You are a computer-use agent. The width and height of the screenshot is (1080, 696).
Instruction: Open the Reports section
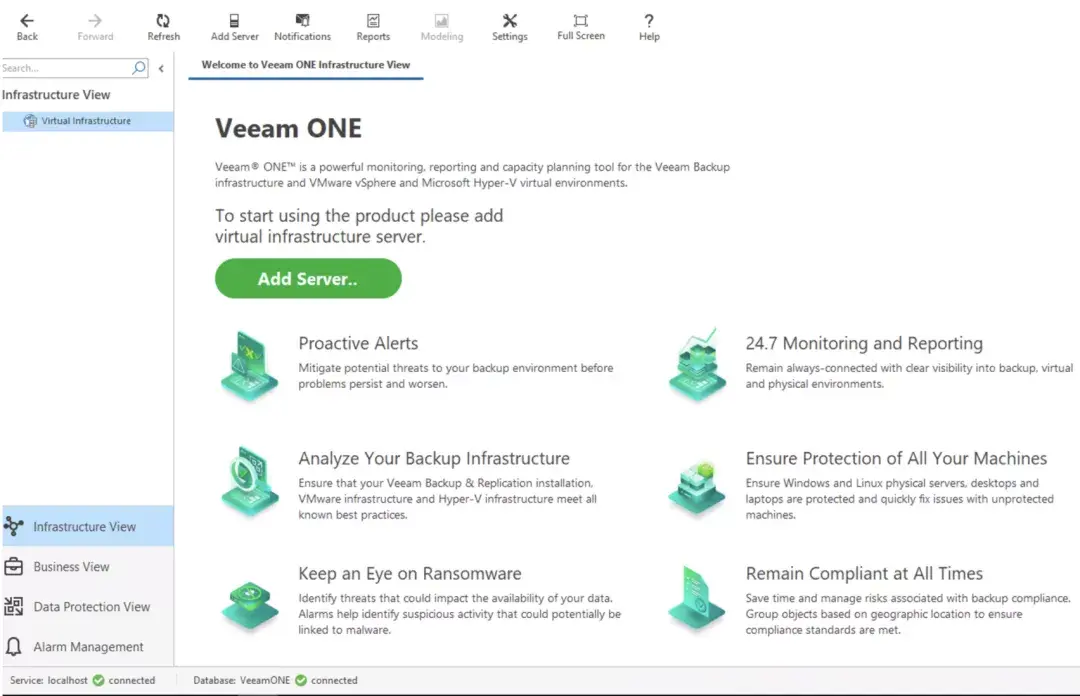(372, 26)
